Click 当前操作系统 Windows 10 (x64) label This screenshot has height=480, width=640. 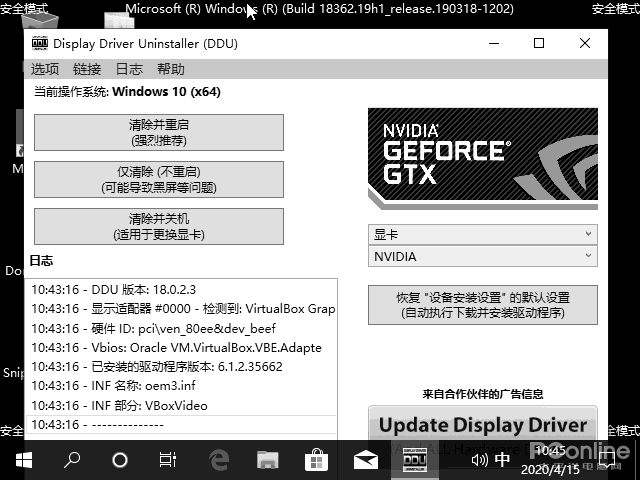[127, 92]
